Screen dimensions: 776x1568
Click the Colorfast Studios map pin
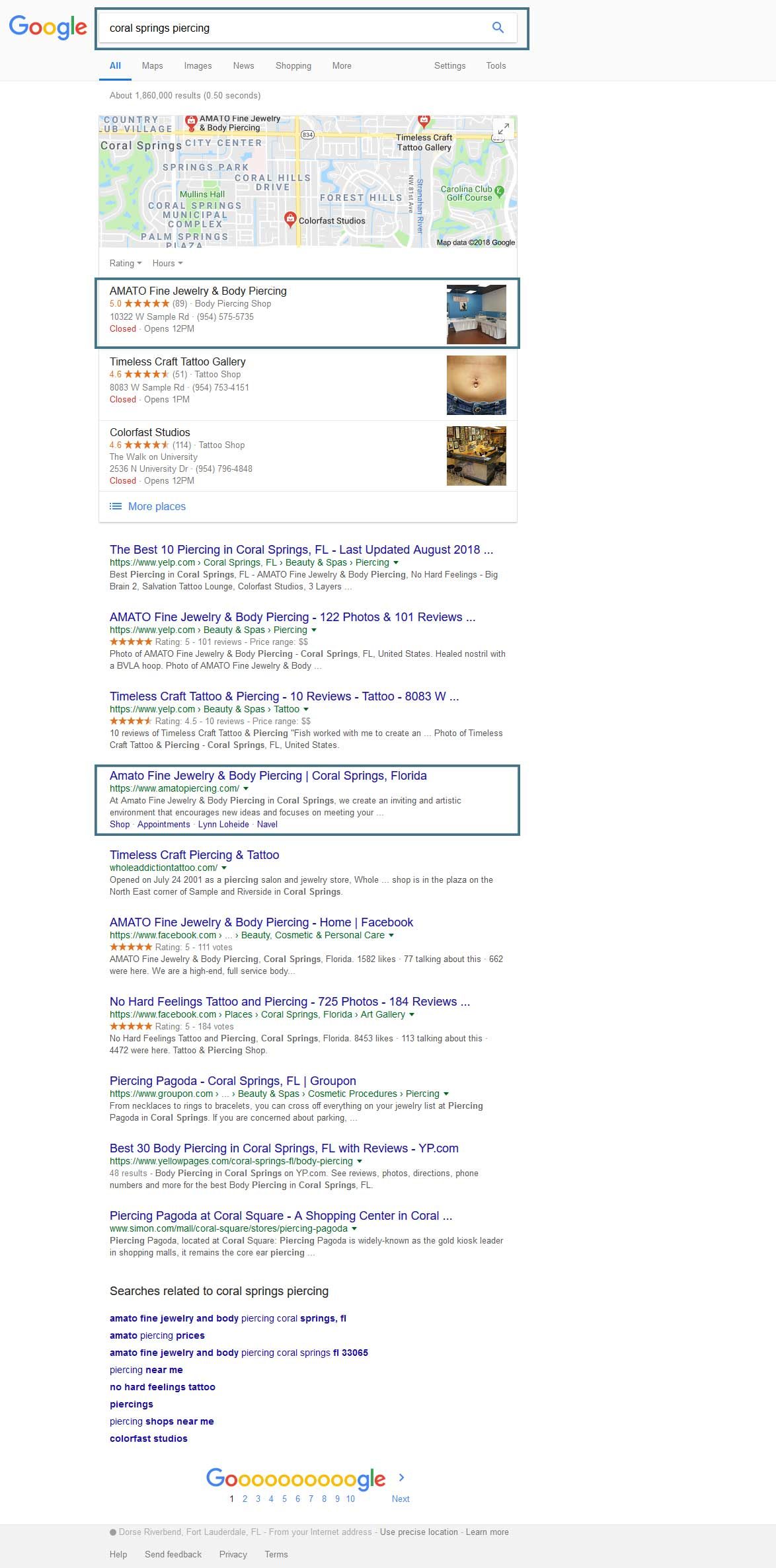[x=290, y=219]
